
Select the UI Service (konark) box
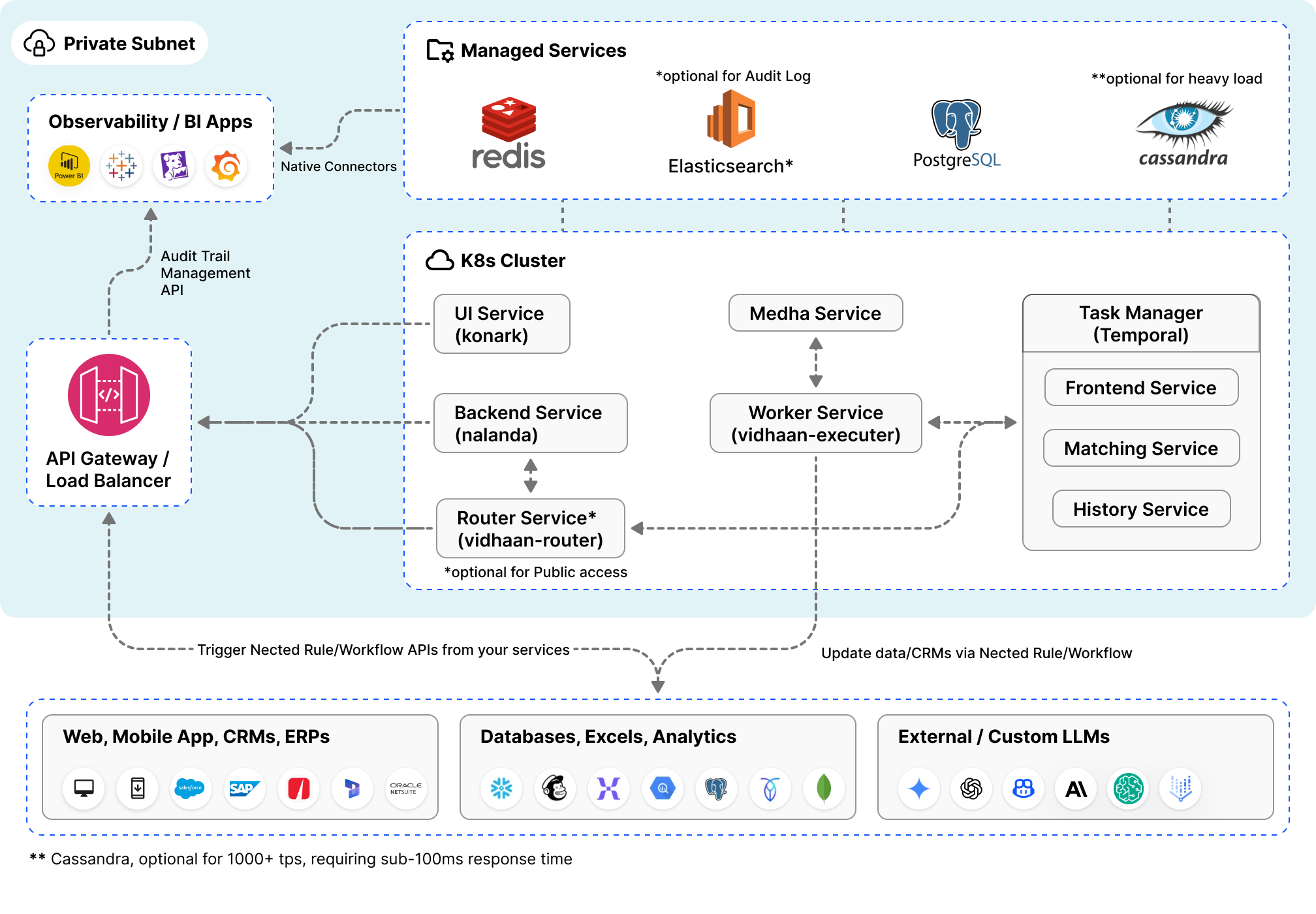[x=501, y=324]
